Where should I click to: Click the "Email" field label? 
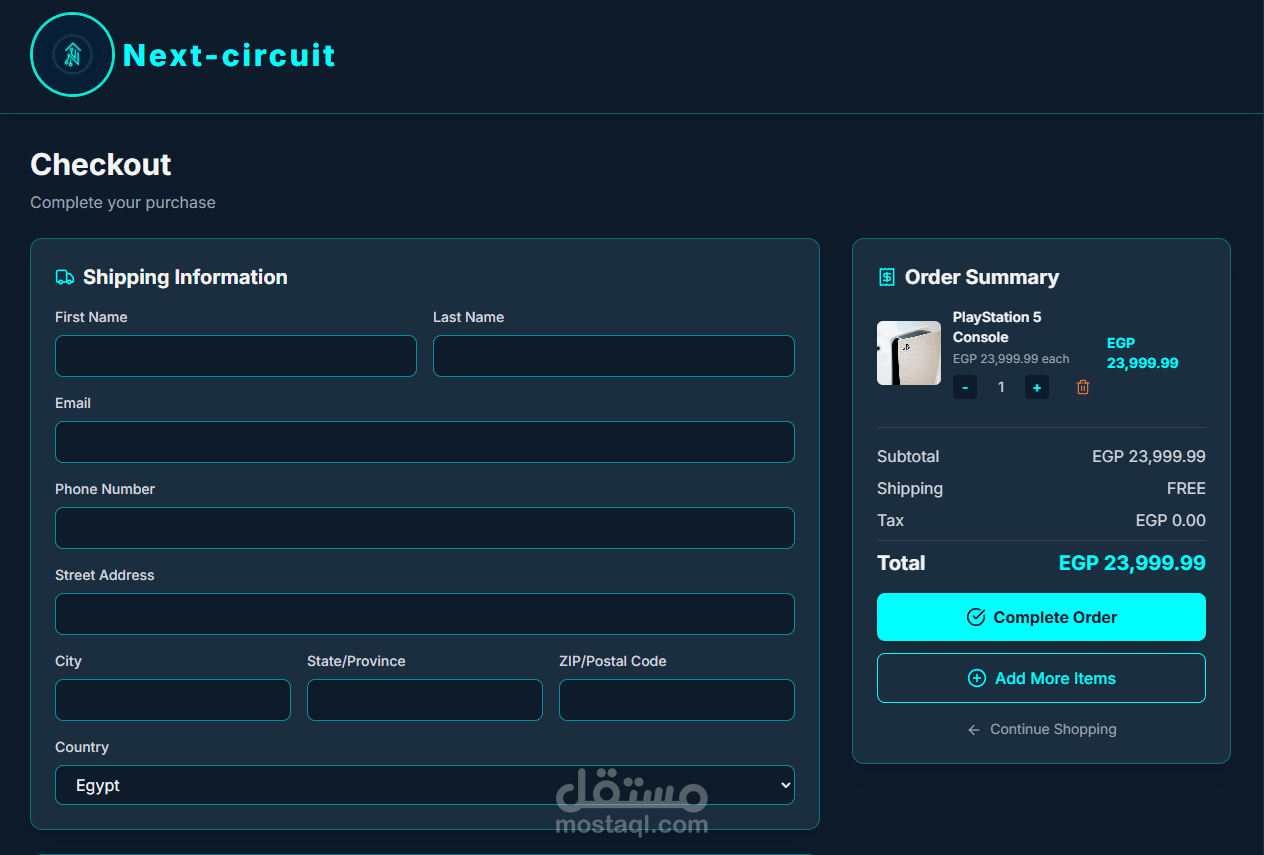click(73, 403)
